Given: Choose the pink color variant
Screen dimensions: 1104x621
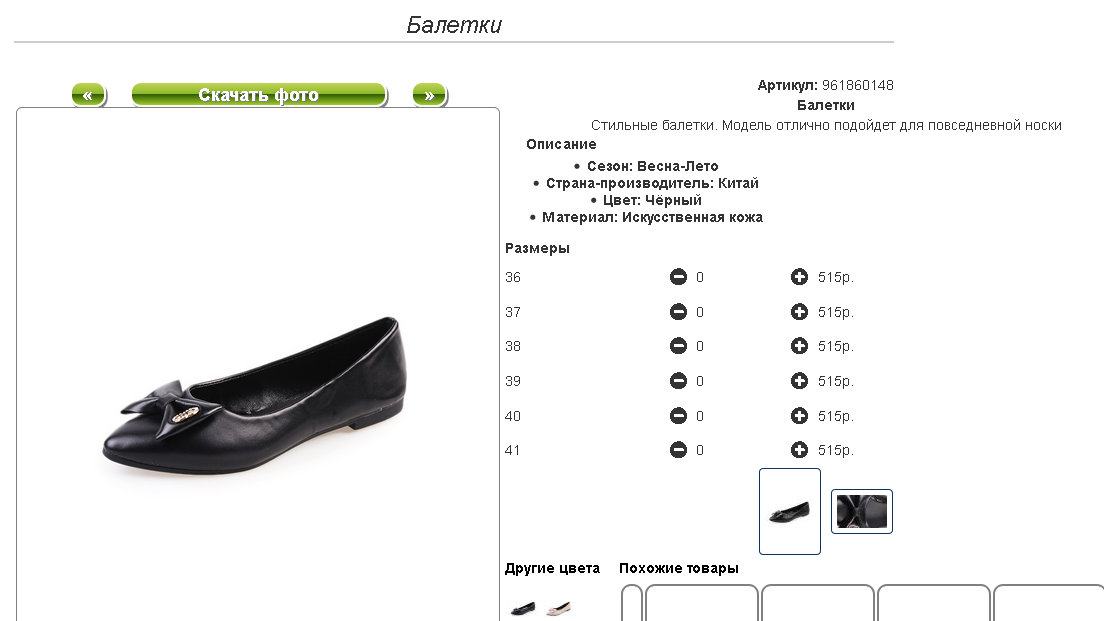Looking at the screenshot, I should (x=560, y=607).
